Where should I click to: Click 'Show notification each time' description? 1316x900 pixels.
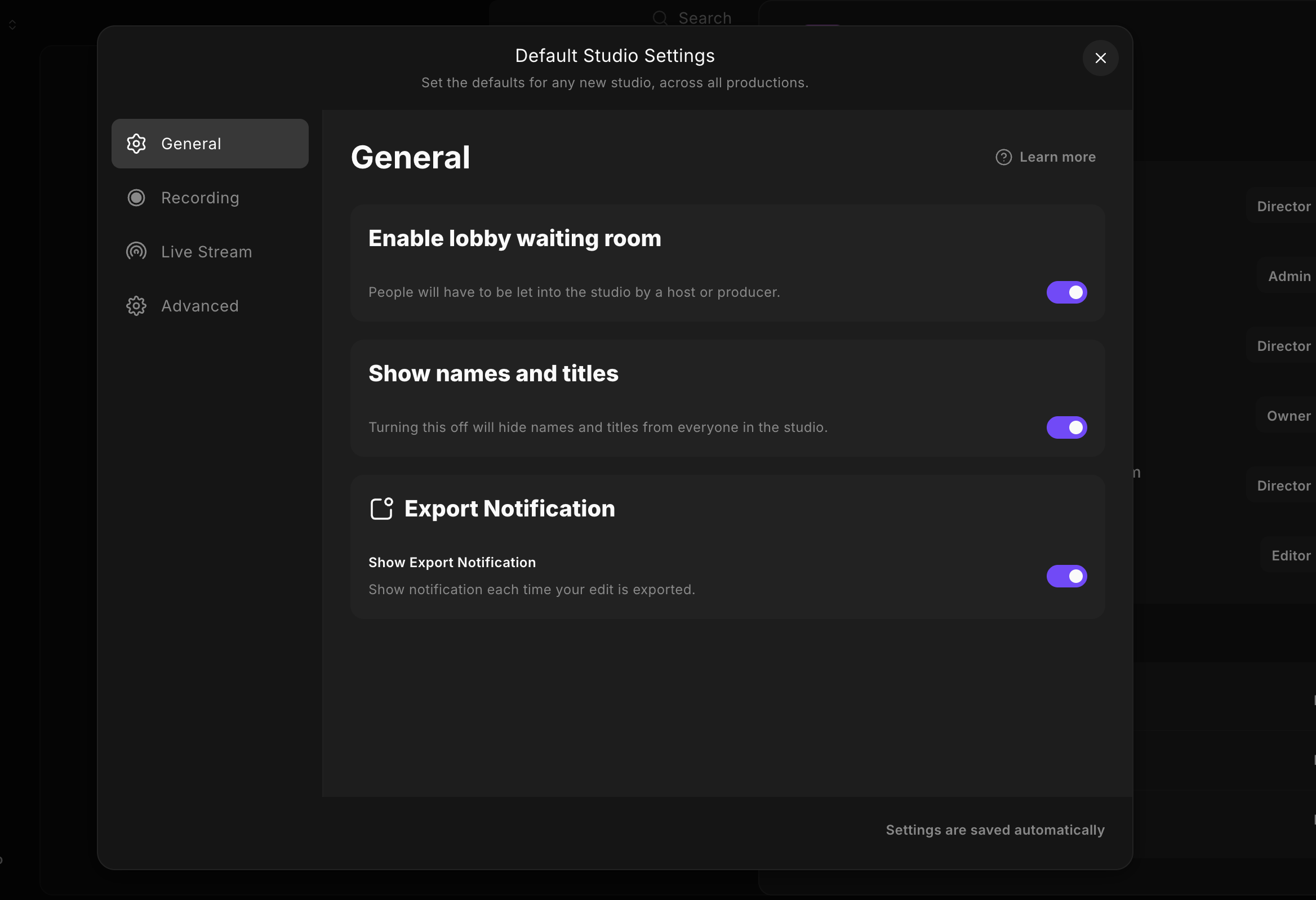[x=532, y=589]
